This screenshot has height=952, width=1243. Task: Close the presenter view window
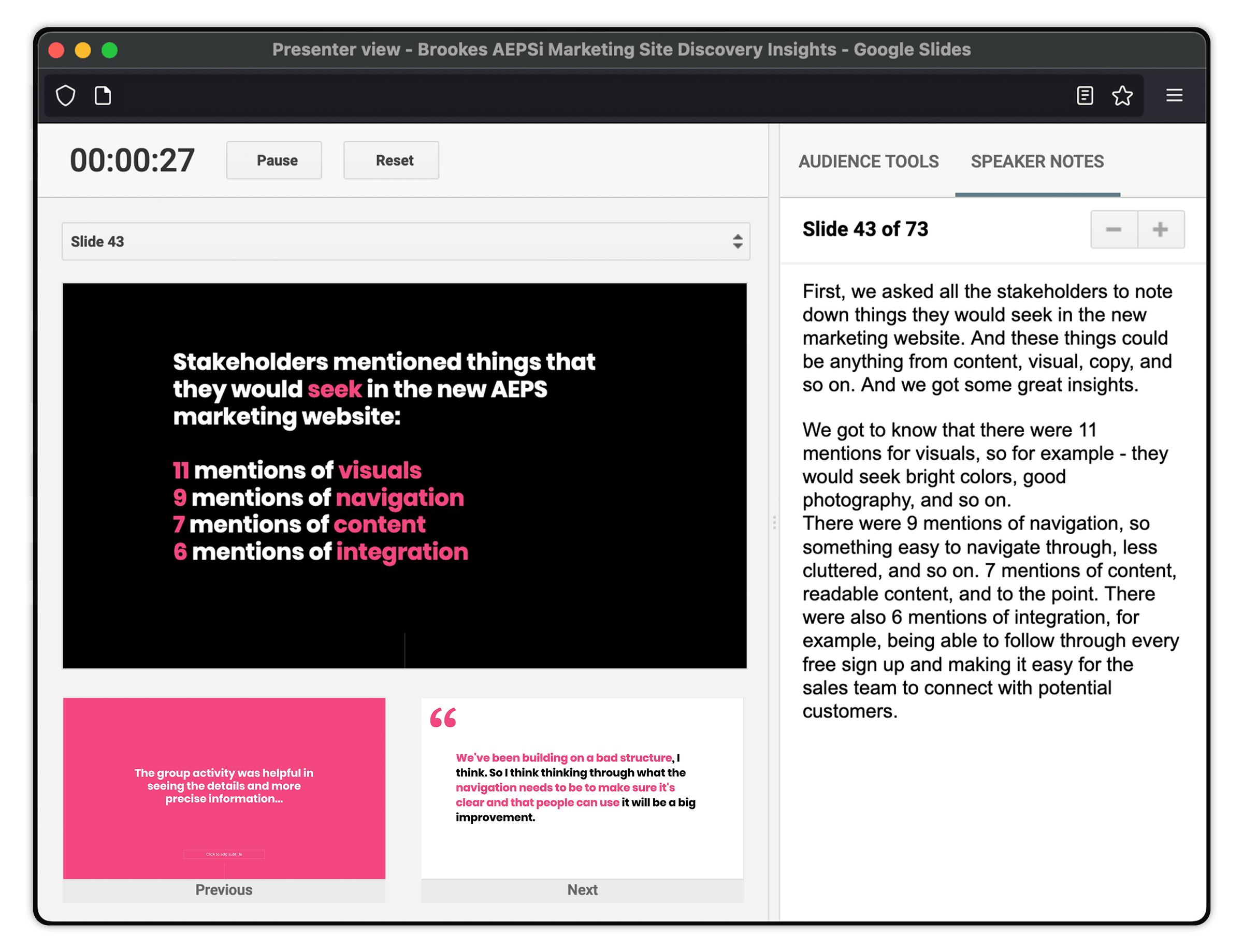(x=56, y=50)
